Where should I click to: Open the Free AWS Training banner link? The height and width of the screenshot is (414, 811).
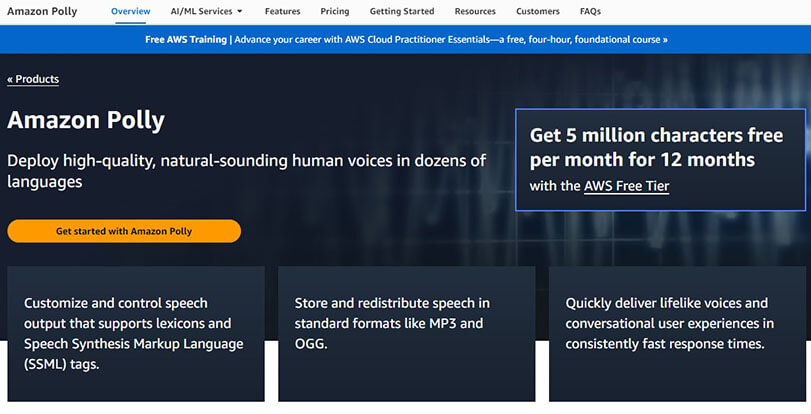(406, 39)
